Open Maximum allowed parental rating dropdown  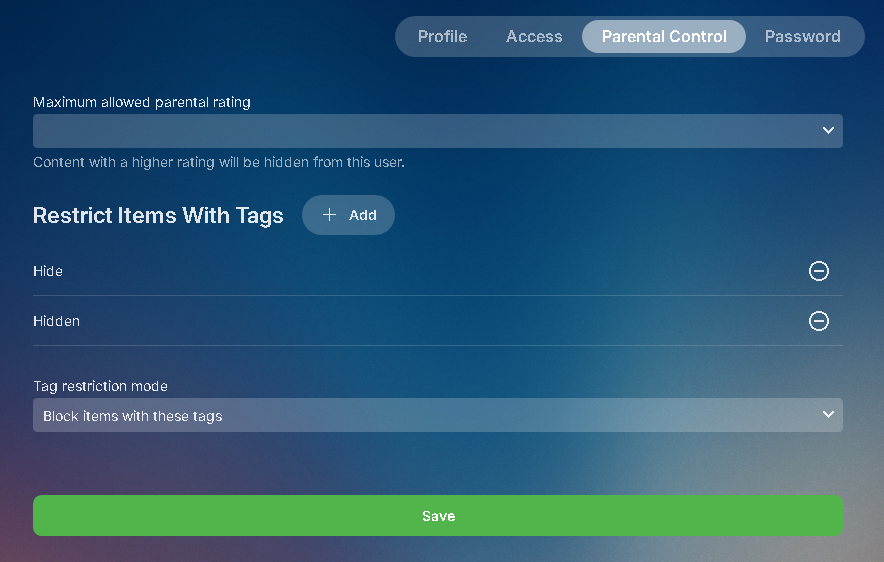[x=437, y=131]
